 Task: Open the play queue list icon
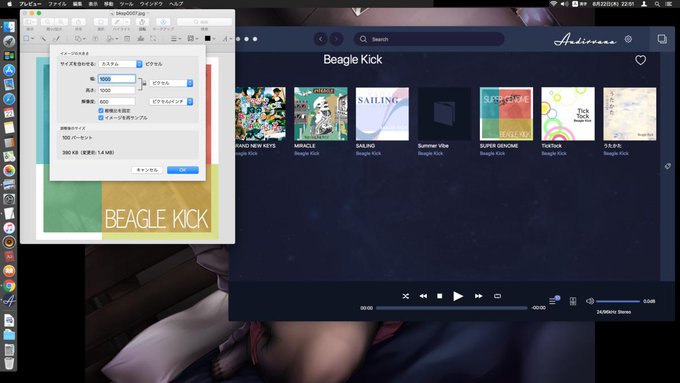[x=553, y=301]
